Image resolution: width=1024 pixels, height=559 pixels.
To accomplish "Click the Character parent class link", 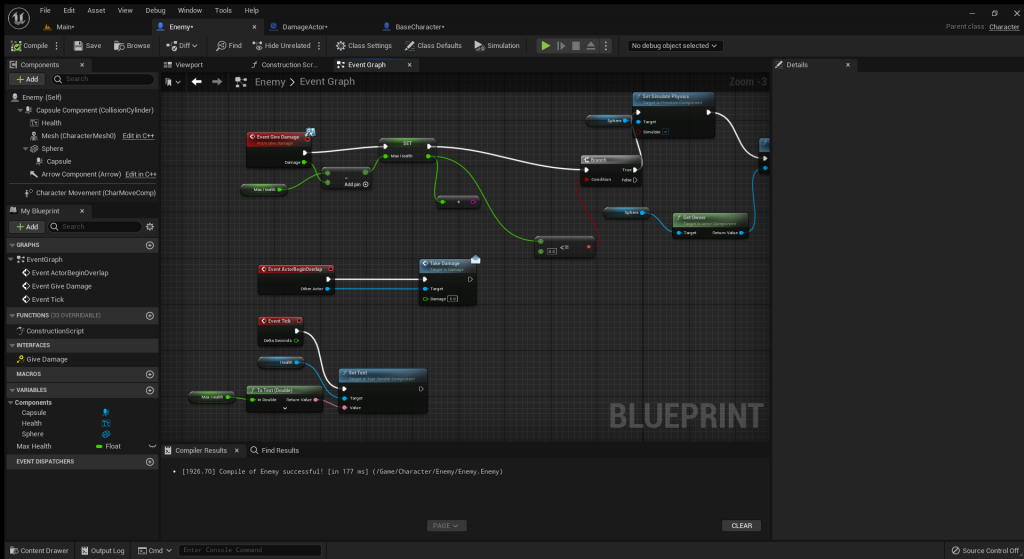I will [x=1004, y=27].
